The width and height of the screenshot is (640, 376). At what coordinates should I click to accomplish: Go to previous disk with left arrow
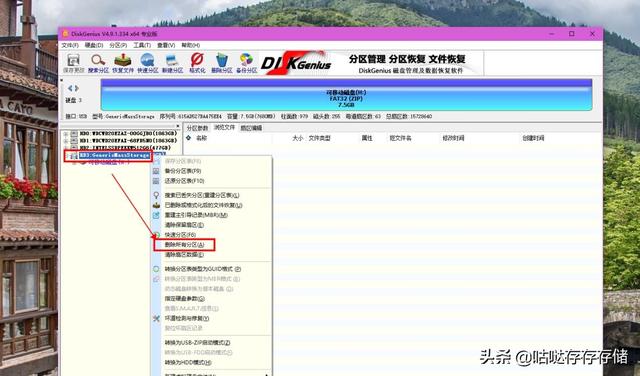70,88
